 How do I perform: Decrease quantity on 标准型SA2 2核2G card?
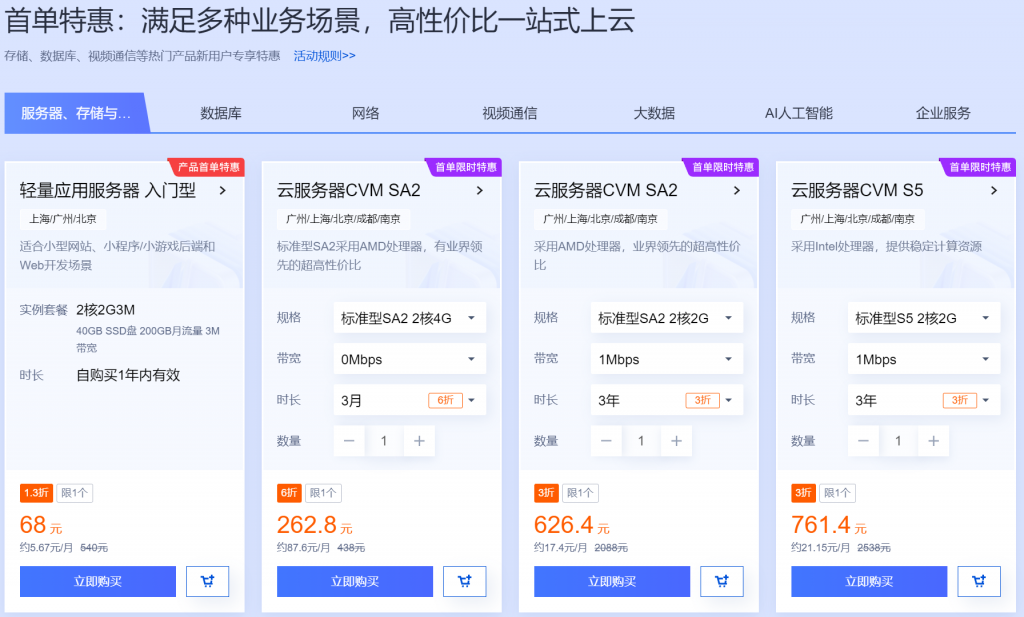(x=606, y=441)
